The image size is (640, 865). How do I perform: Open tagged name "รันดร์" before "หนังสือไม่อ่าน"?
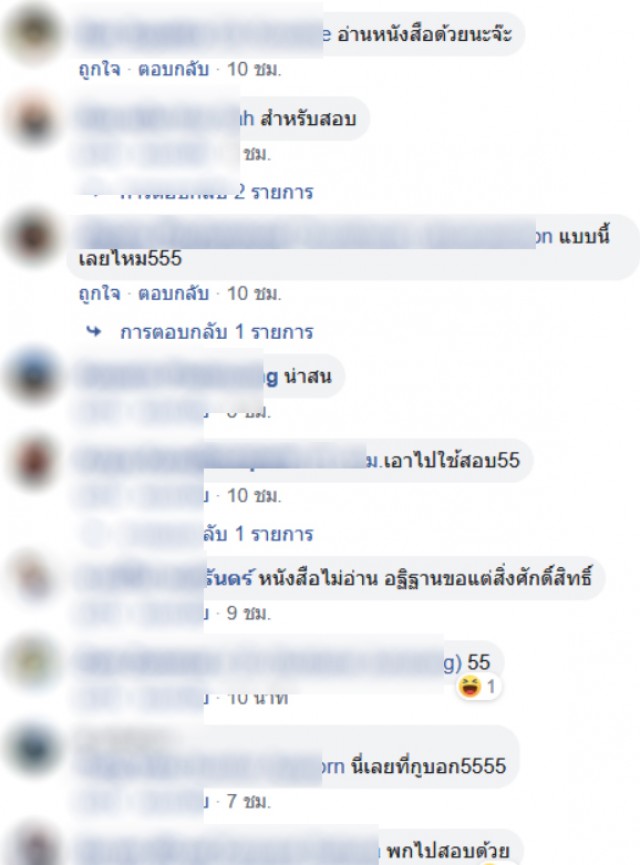[x=228, y=579]
